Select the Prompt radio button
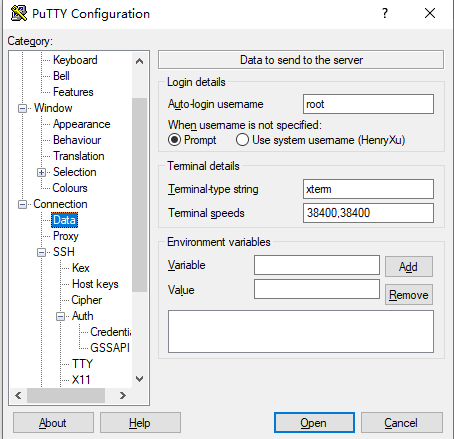 (x=175, y=140)
